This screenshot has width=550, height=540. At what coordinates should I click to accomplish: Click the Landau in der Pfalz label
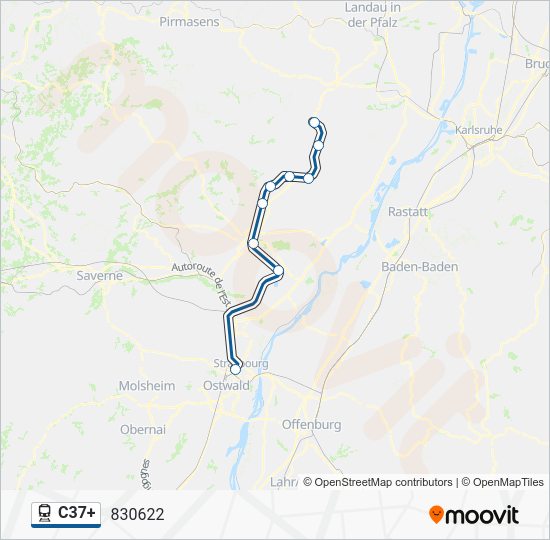[x=373, y=15]
